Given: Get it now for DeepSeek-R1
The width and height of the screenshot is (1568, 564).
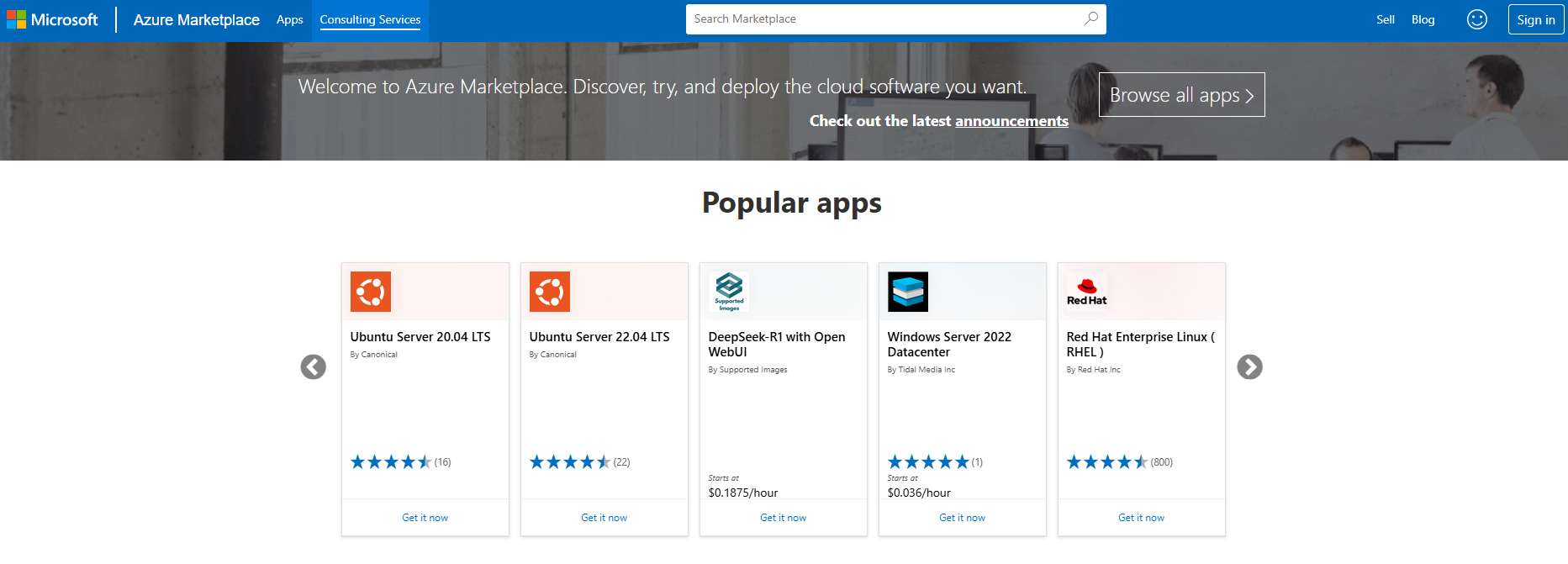Looking at the screenshot, I should click(783, 518).
